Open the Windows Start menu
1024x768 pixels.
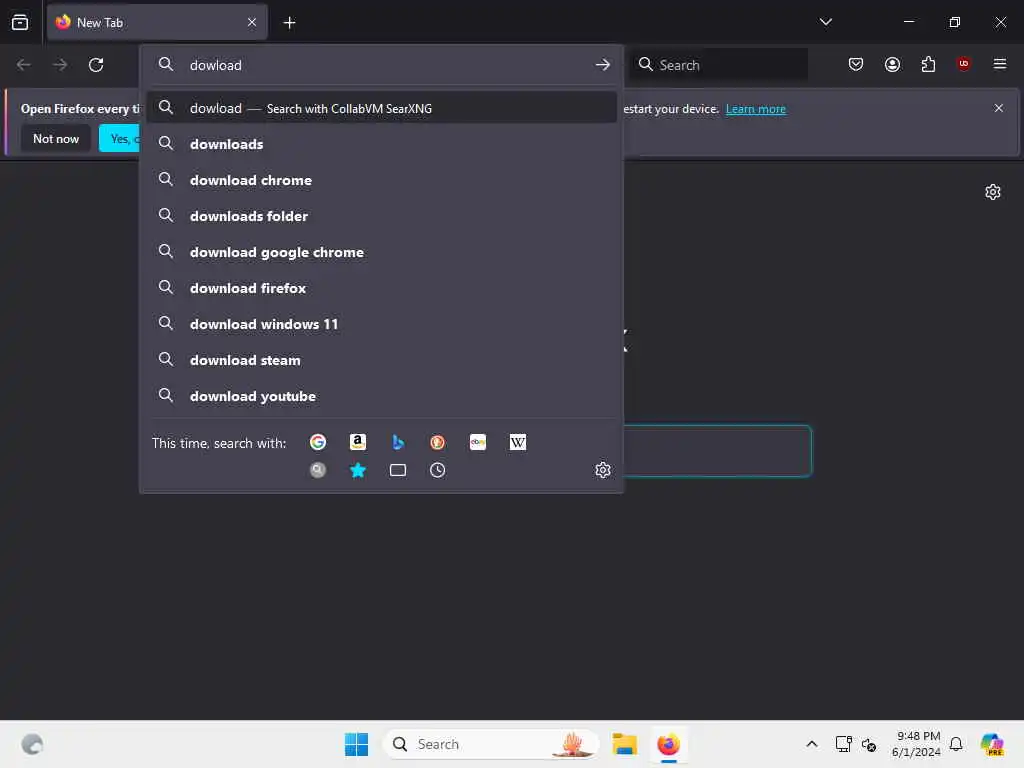[x=356, y=744]
